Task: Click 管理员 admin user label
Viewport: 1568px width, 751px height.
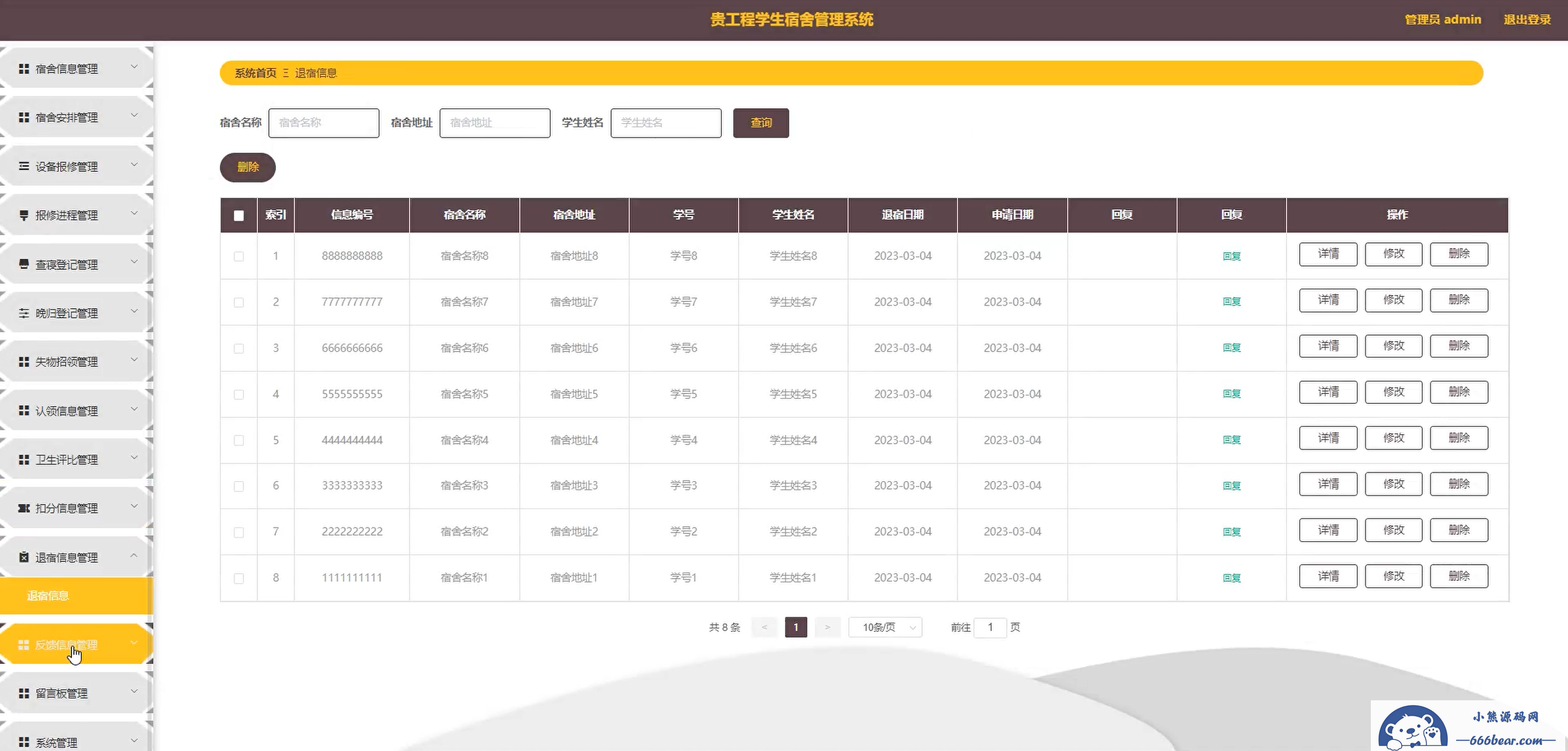Action: 1442,19
